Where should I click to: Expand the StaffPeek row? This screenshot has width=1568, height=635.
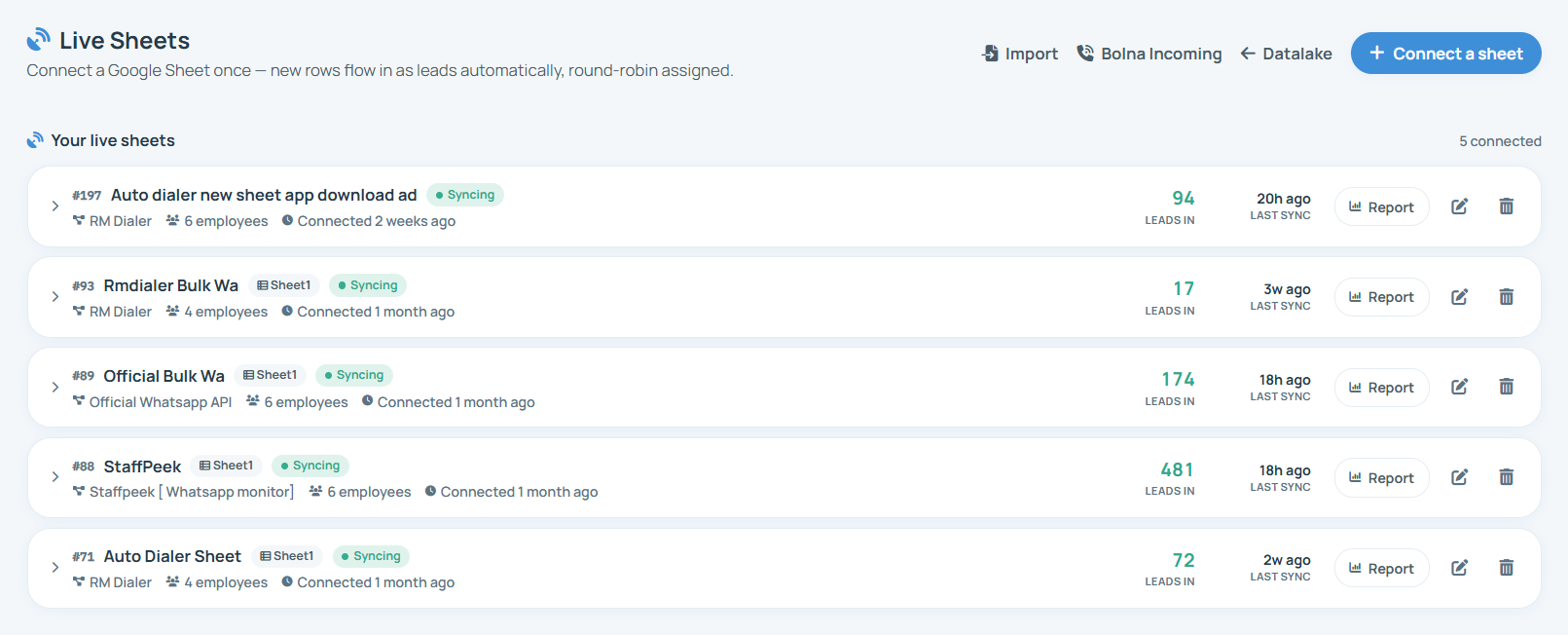click(55, 477)
